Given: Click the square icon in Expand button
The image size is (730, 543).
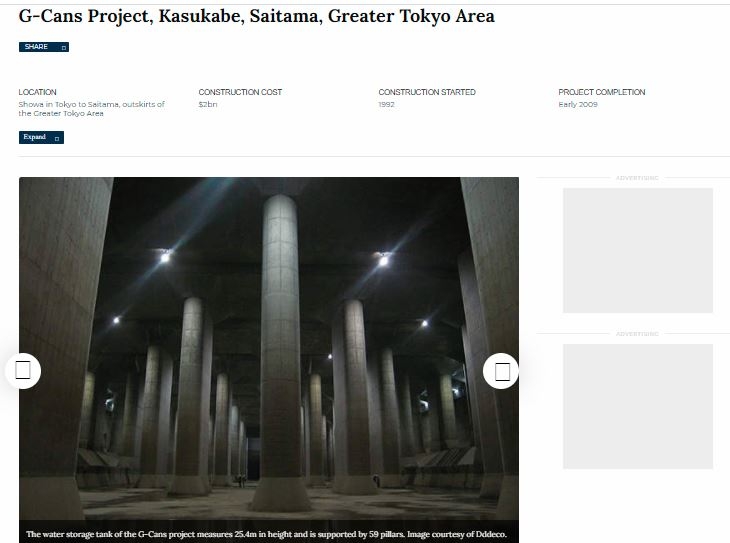Looking at the screenshot, I should (57, 138).
